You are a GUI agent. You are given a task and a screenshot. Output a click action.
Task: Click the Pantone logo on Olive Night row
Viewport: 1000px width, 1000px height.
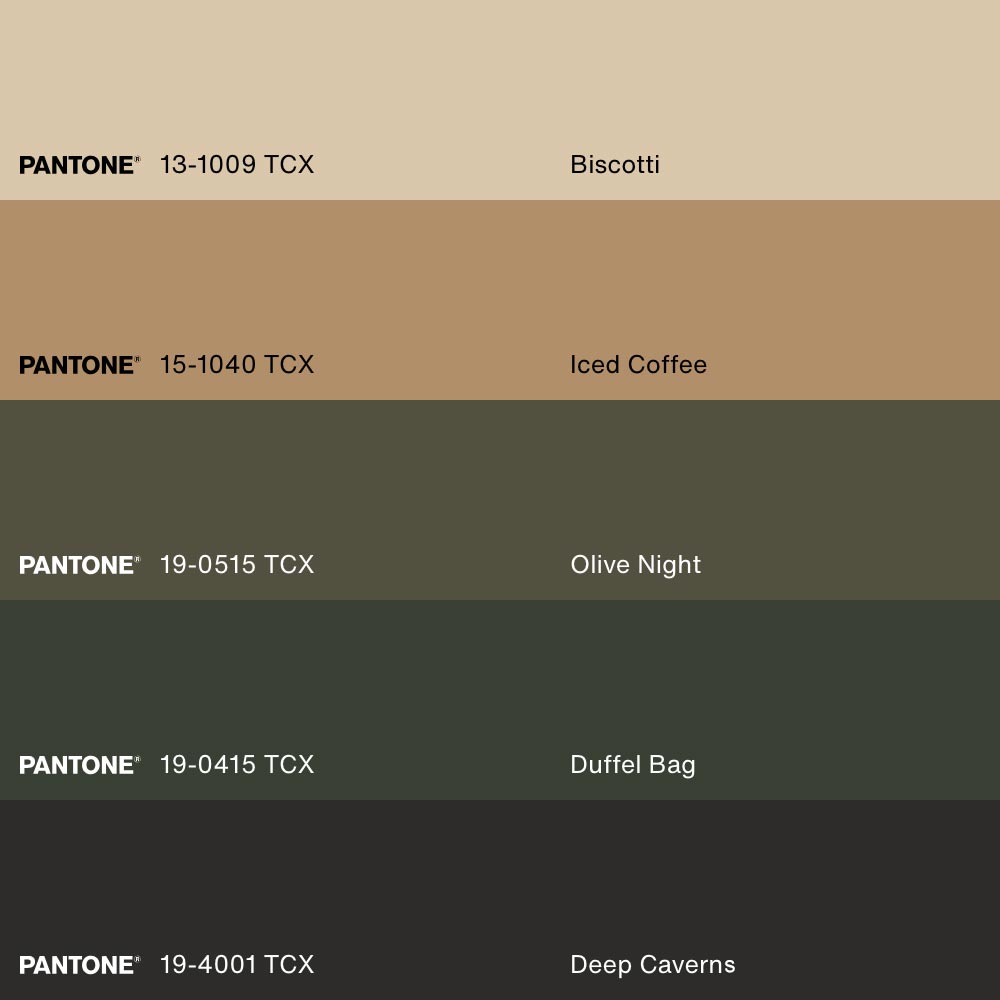[79, 565]
